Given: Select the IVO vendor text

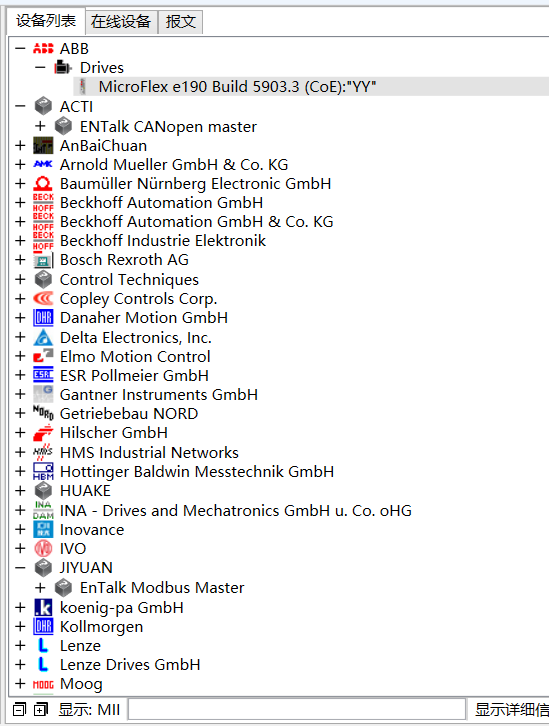Looking at the screenshot, I should [x=73, y=549].
